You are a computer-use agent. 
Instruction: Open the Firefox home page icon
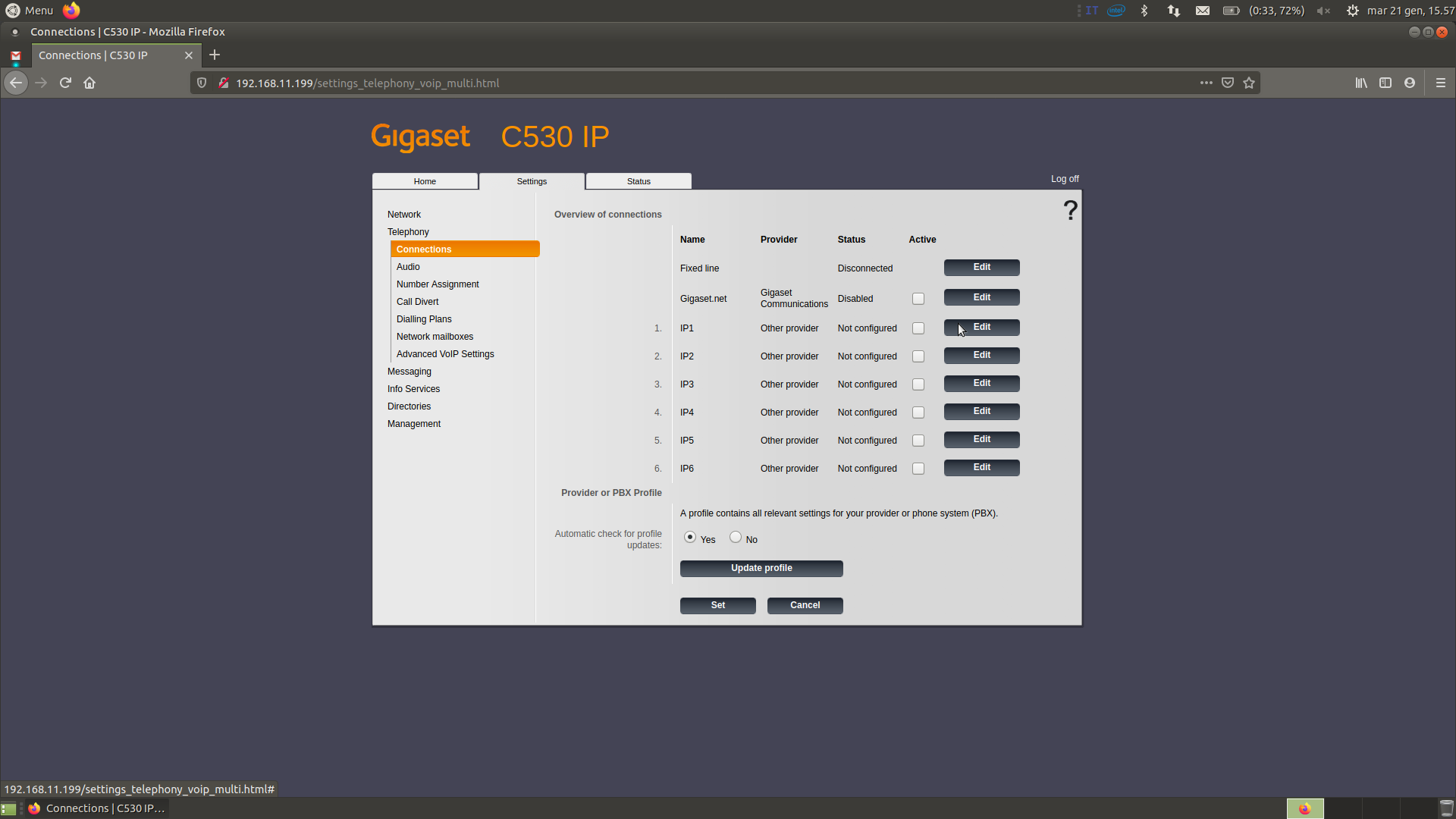click(x=89, y=83)
